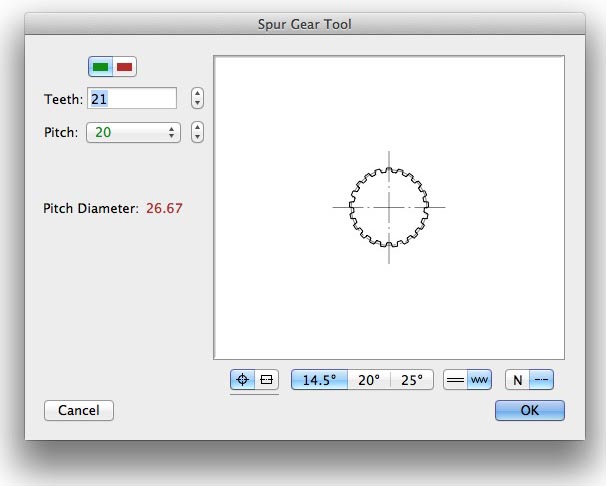
Task: Decrease teeth count with stepper down arrow
Action: pos(197,103)
